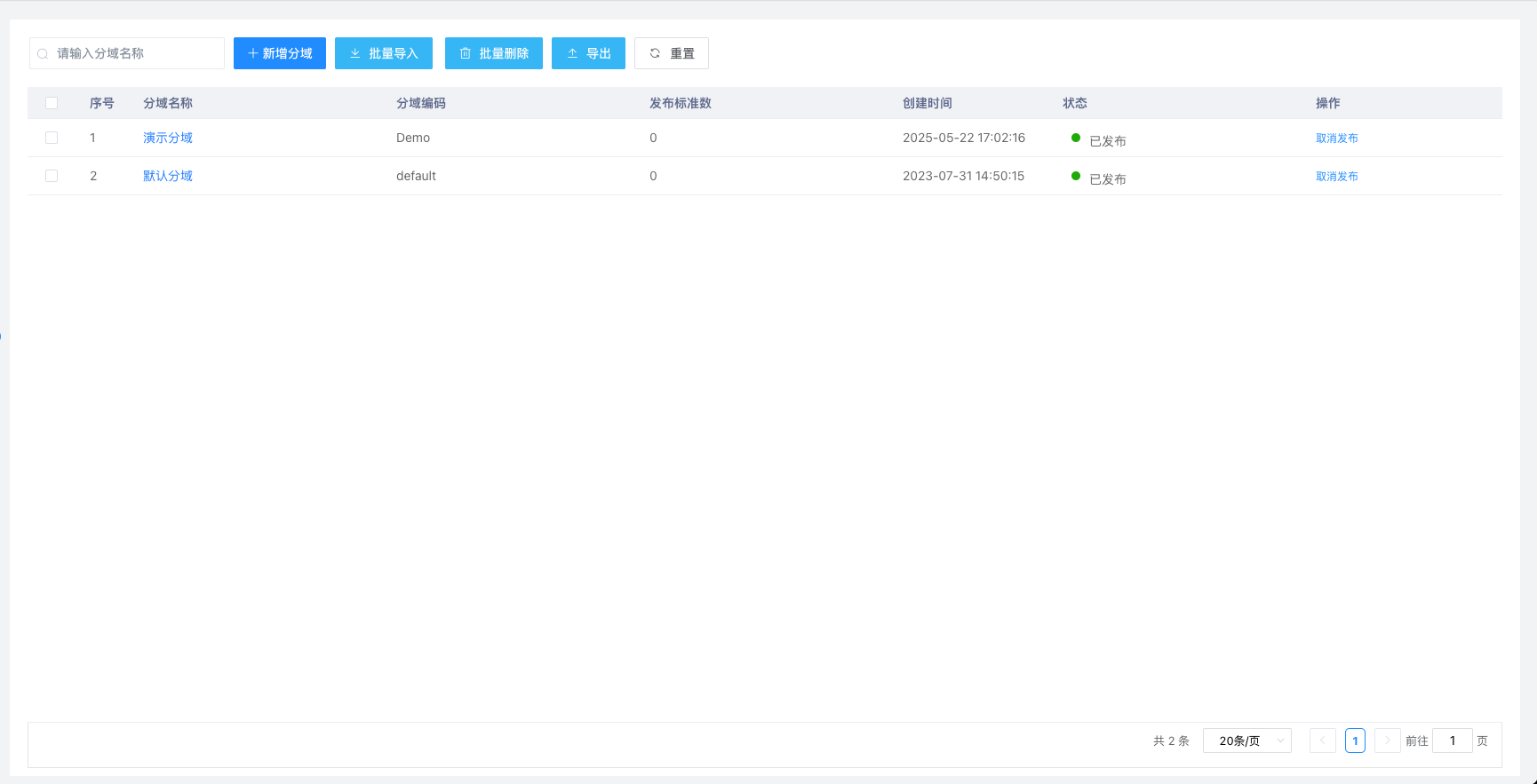
Task: Click the jump-to-page number input
Action: point(1452,740)
